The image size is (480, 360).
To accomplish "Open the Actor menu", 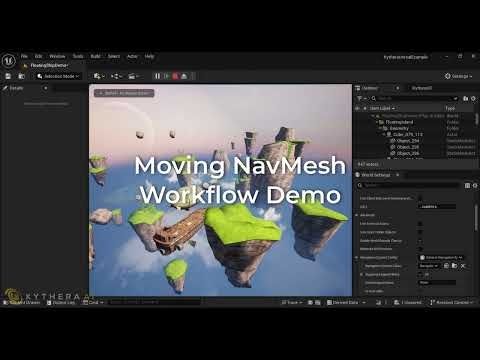I will [132, 56].
